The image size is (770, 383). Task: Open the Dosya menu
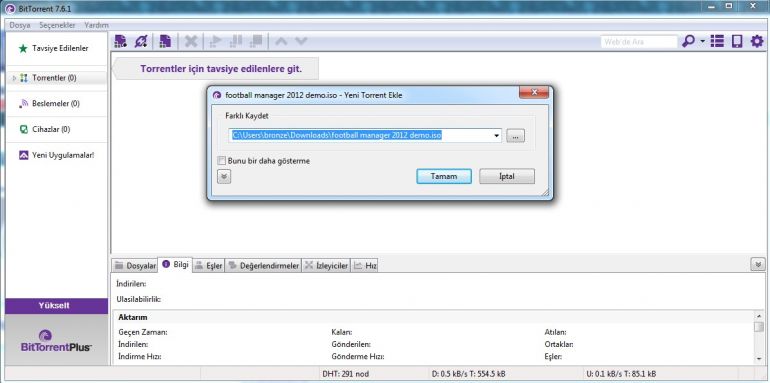(20, 25)
